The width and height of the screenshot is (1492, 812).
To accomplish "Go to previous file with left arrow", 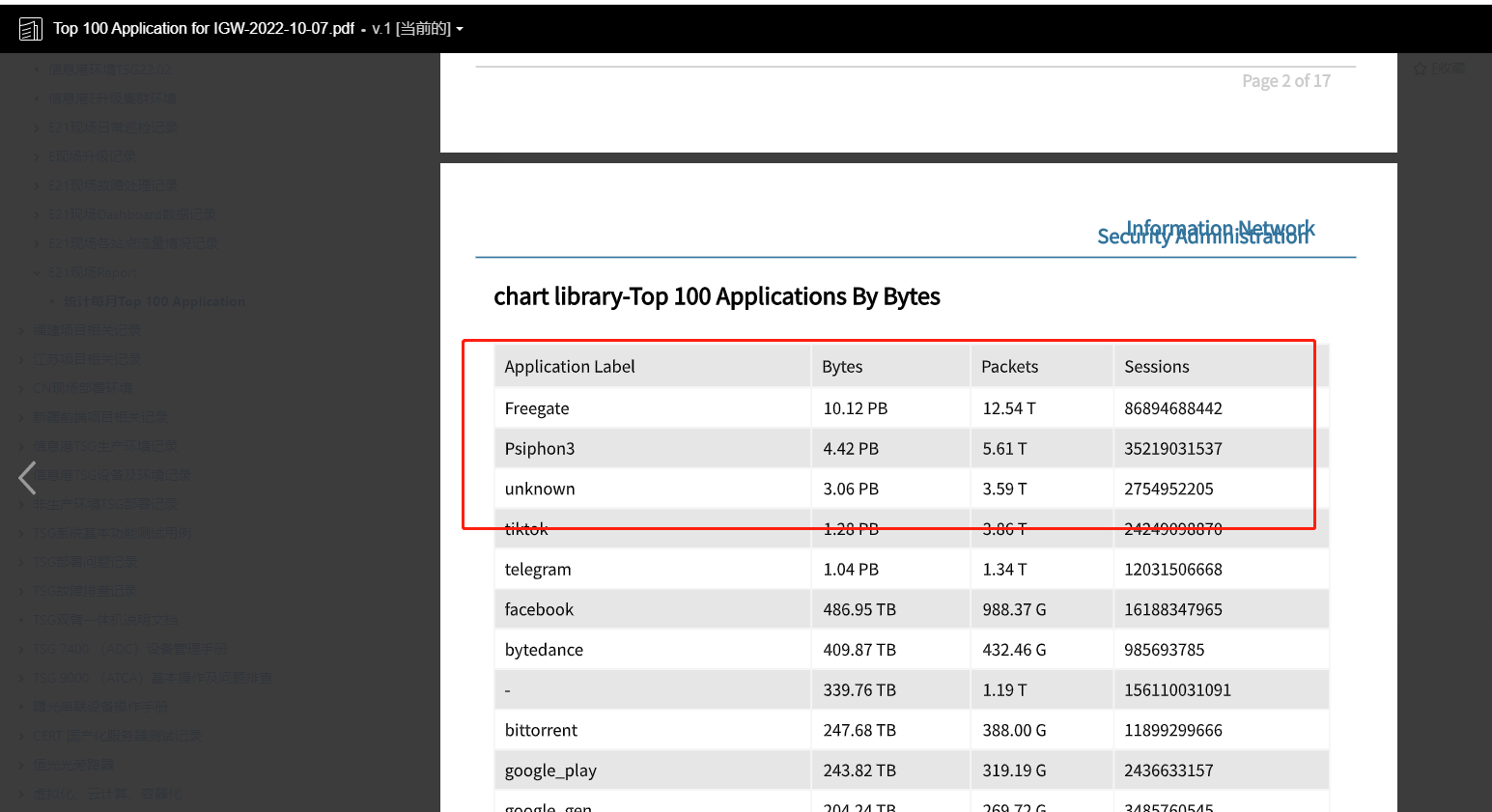I will [27, 477].
